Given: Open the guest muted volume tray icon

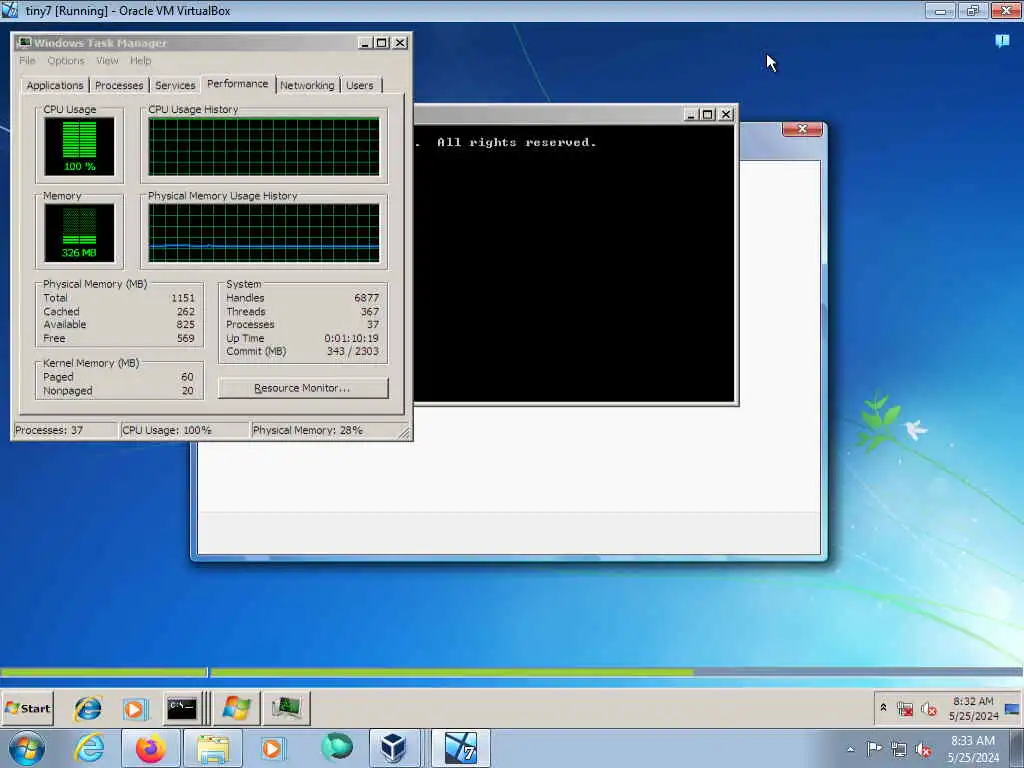Looking at the screenshot, I should (928, 709).
